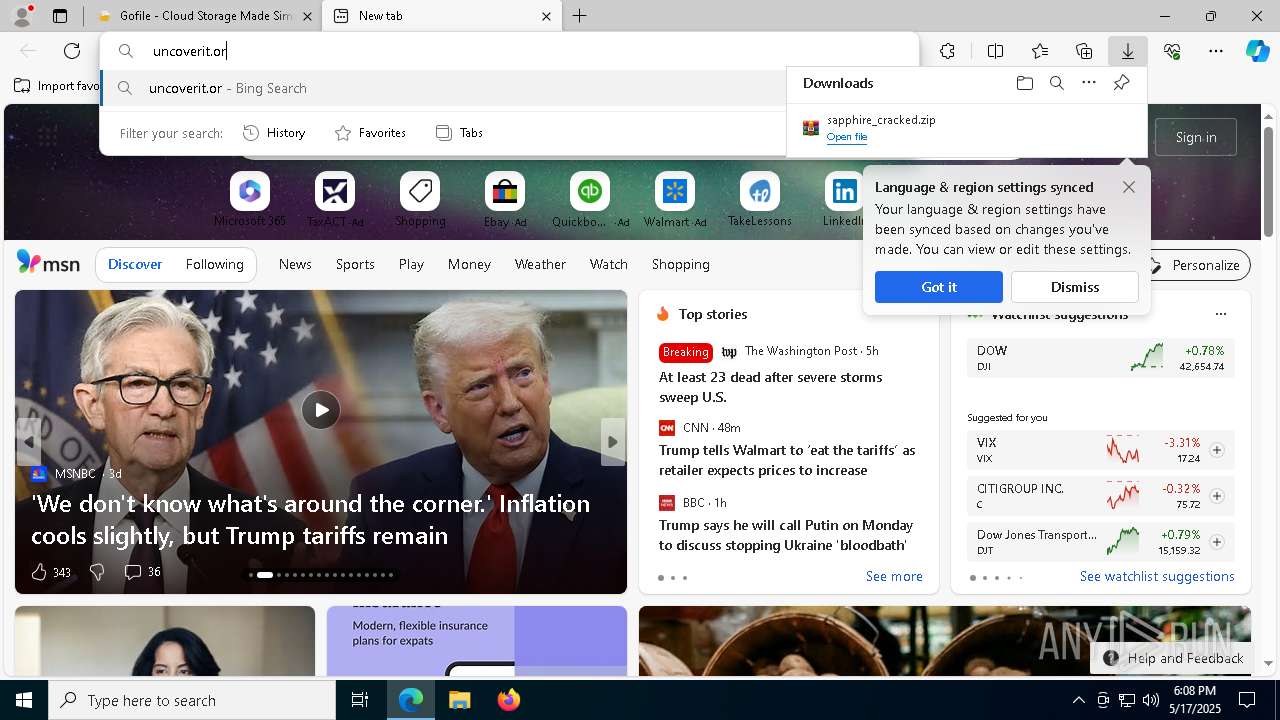This screenshot has width=1280, height=720.
Task: Select Following feed tab
Action: point(214,265)
